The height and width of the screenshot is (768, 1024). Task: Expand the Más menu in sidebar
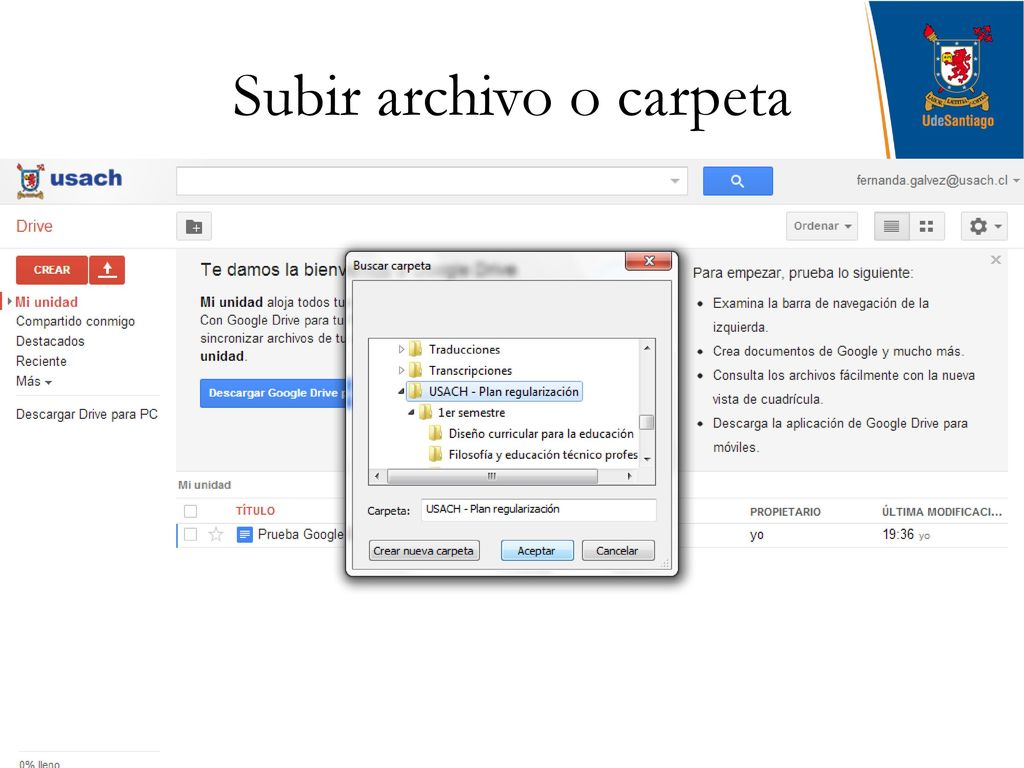(x=33, y=381)
